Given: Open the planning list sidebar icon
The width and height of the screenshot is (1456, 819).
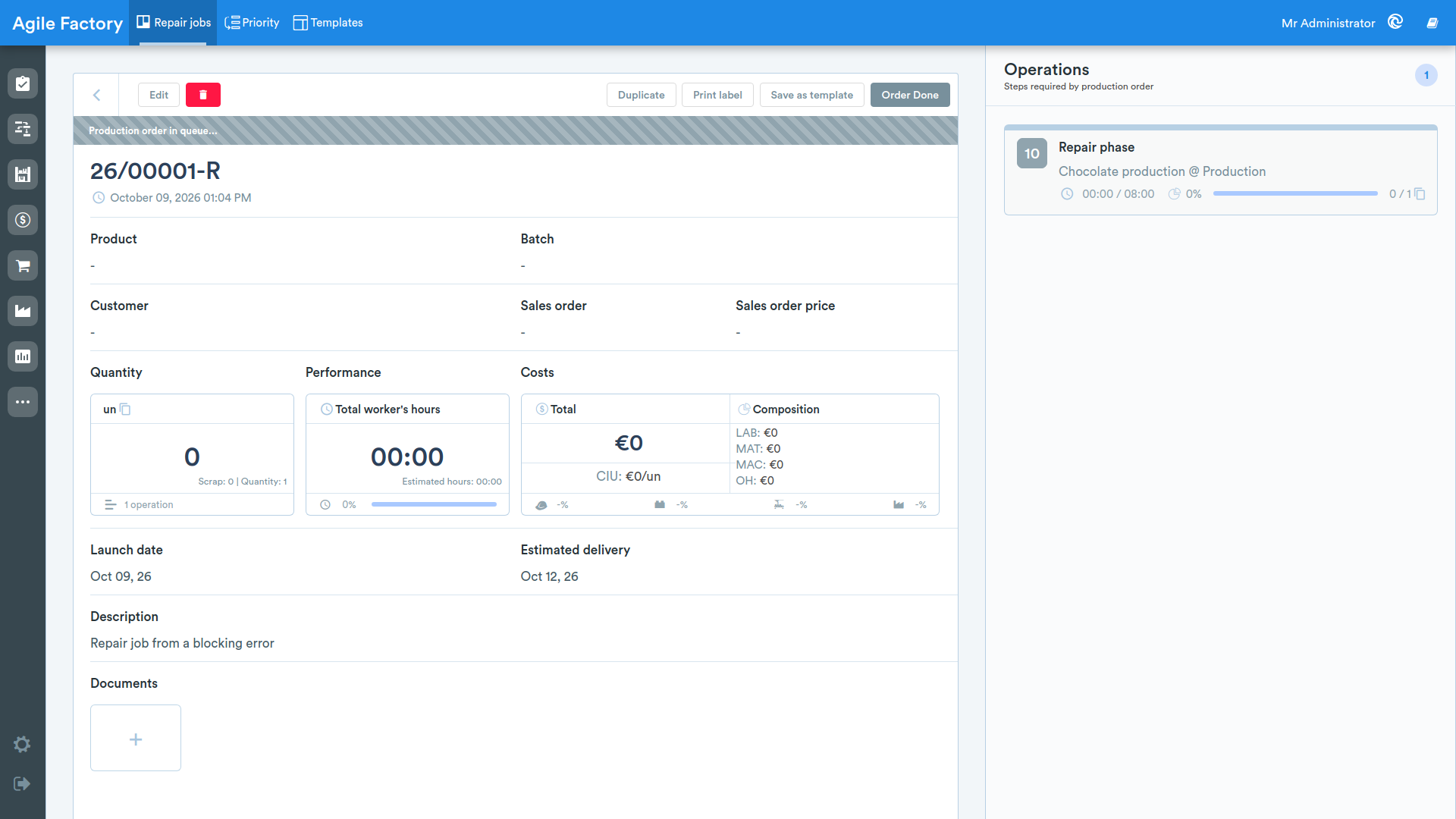Looking at the screenshot, I should (x=23, y=129).
